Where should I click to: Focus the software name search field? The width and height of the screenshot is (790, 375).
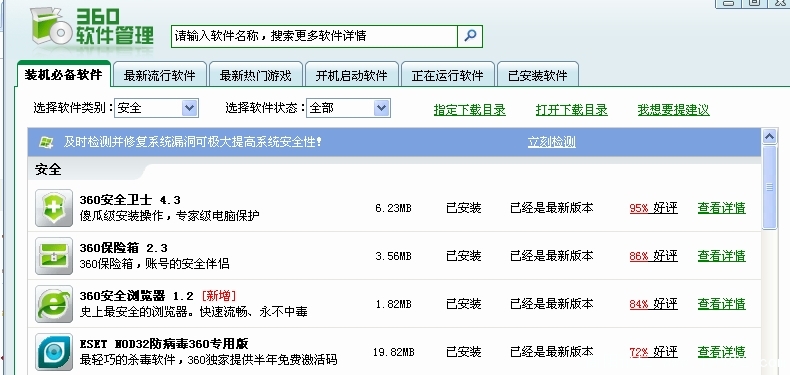pyautogui.click(x=314, y=36)
